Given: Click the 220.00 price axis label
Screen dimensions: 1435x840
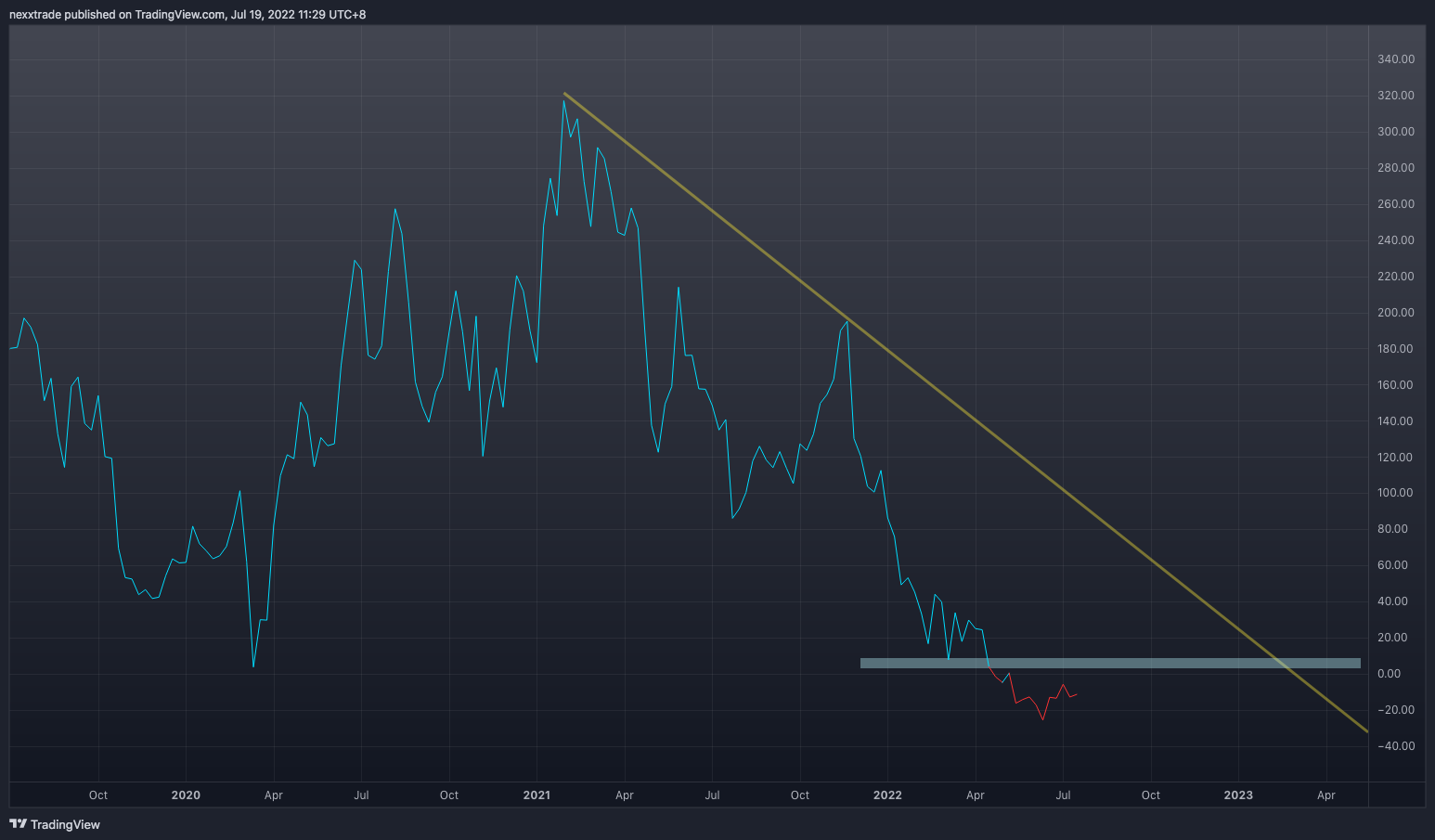Looking at the screenshot, I should (1396, 277).
